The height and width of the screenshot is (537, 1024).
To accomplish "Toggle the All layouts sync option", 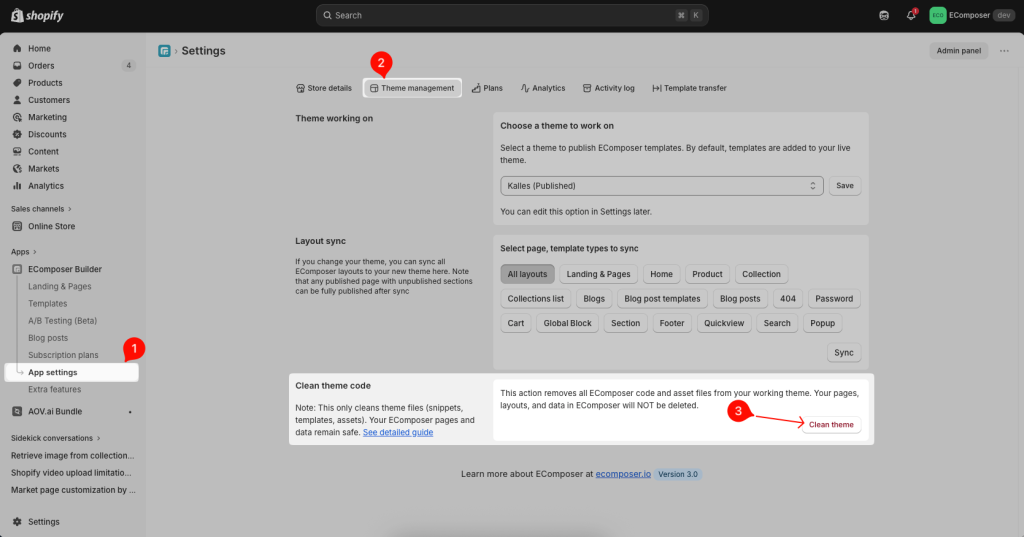I will click(527, 274).
